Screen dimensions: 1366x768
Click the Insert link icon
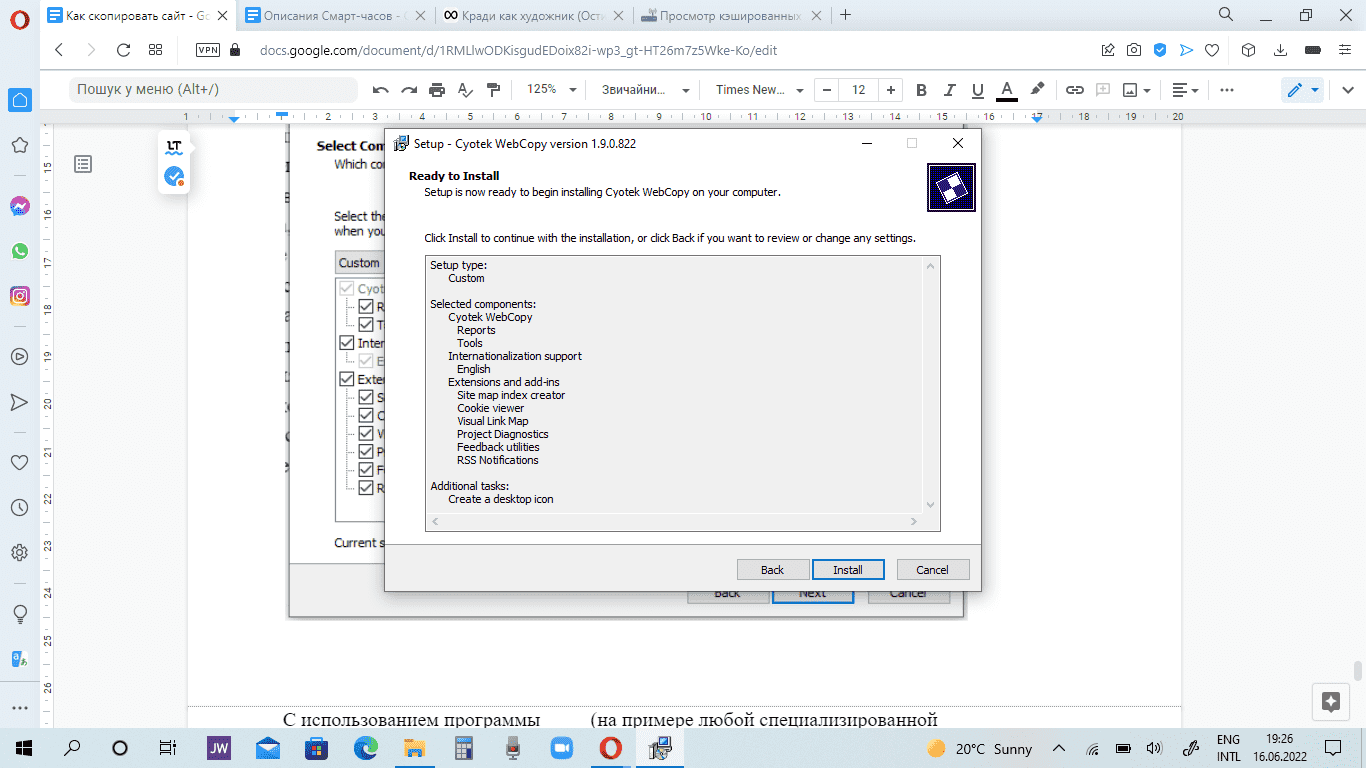point(1074,90)
